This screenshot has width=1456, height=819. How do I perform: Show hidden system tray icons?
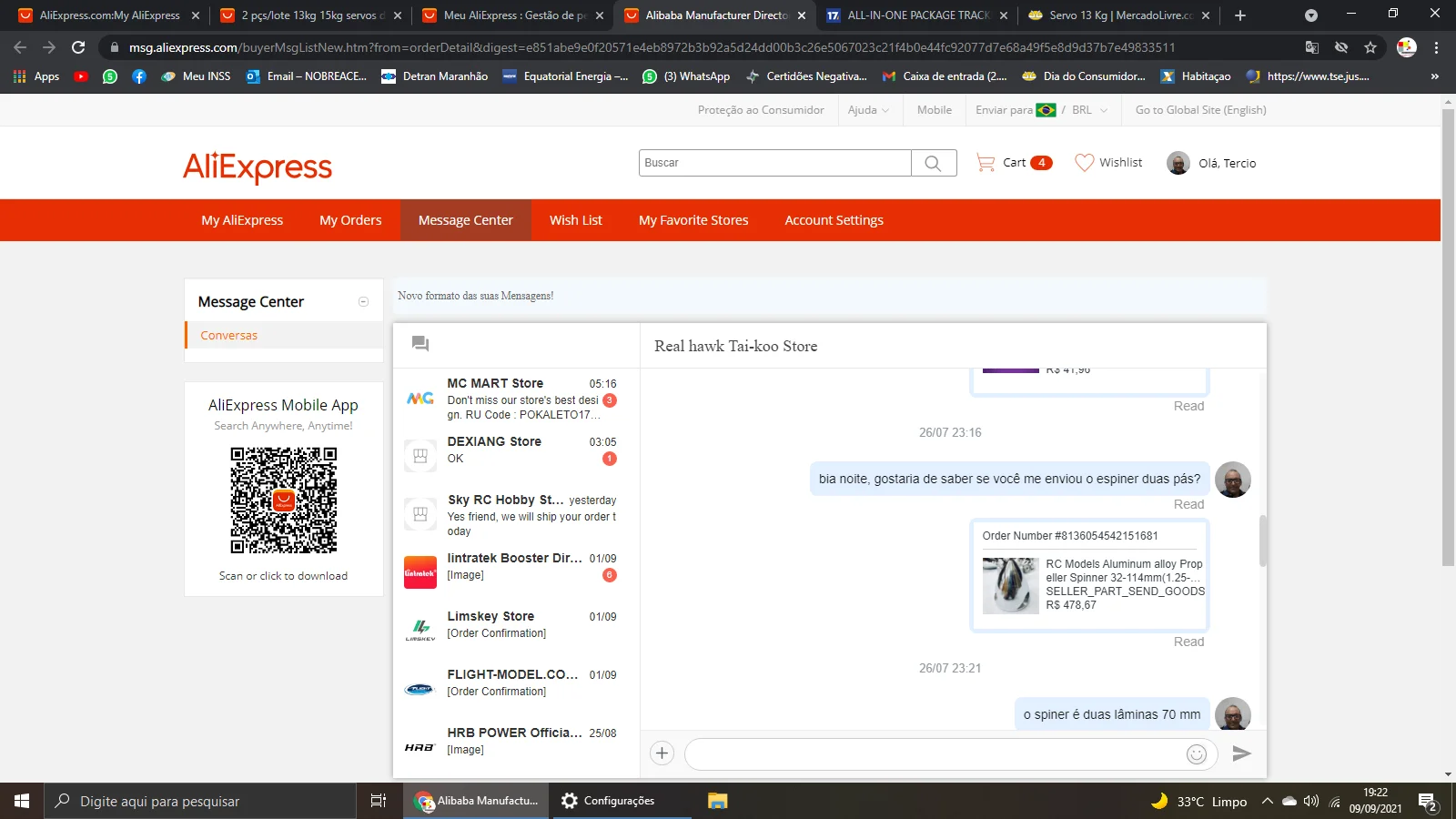[x=1267, y=801]
